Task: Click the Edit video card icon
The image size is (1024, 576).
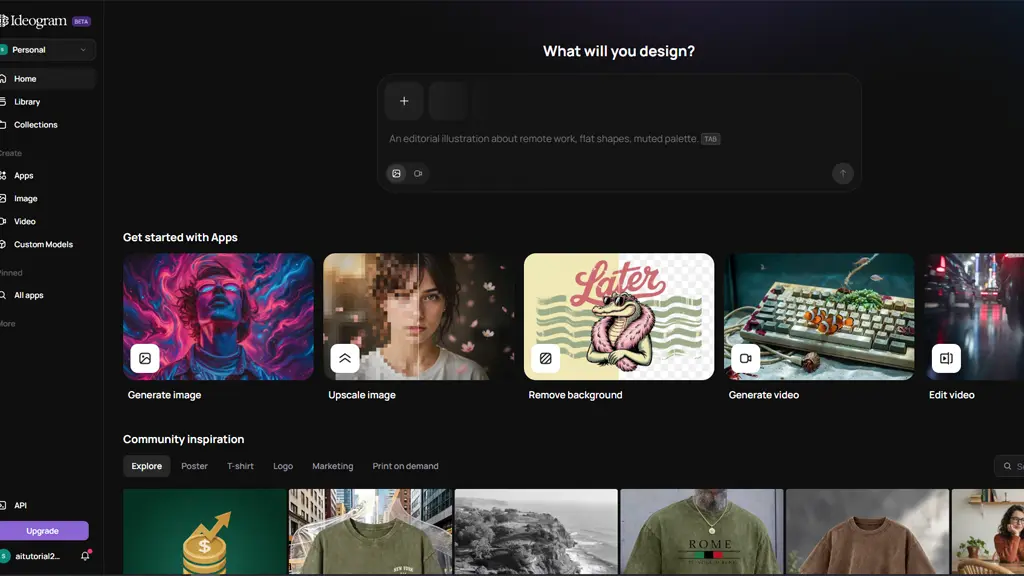Action: (946, 359)
